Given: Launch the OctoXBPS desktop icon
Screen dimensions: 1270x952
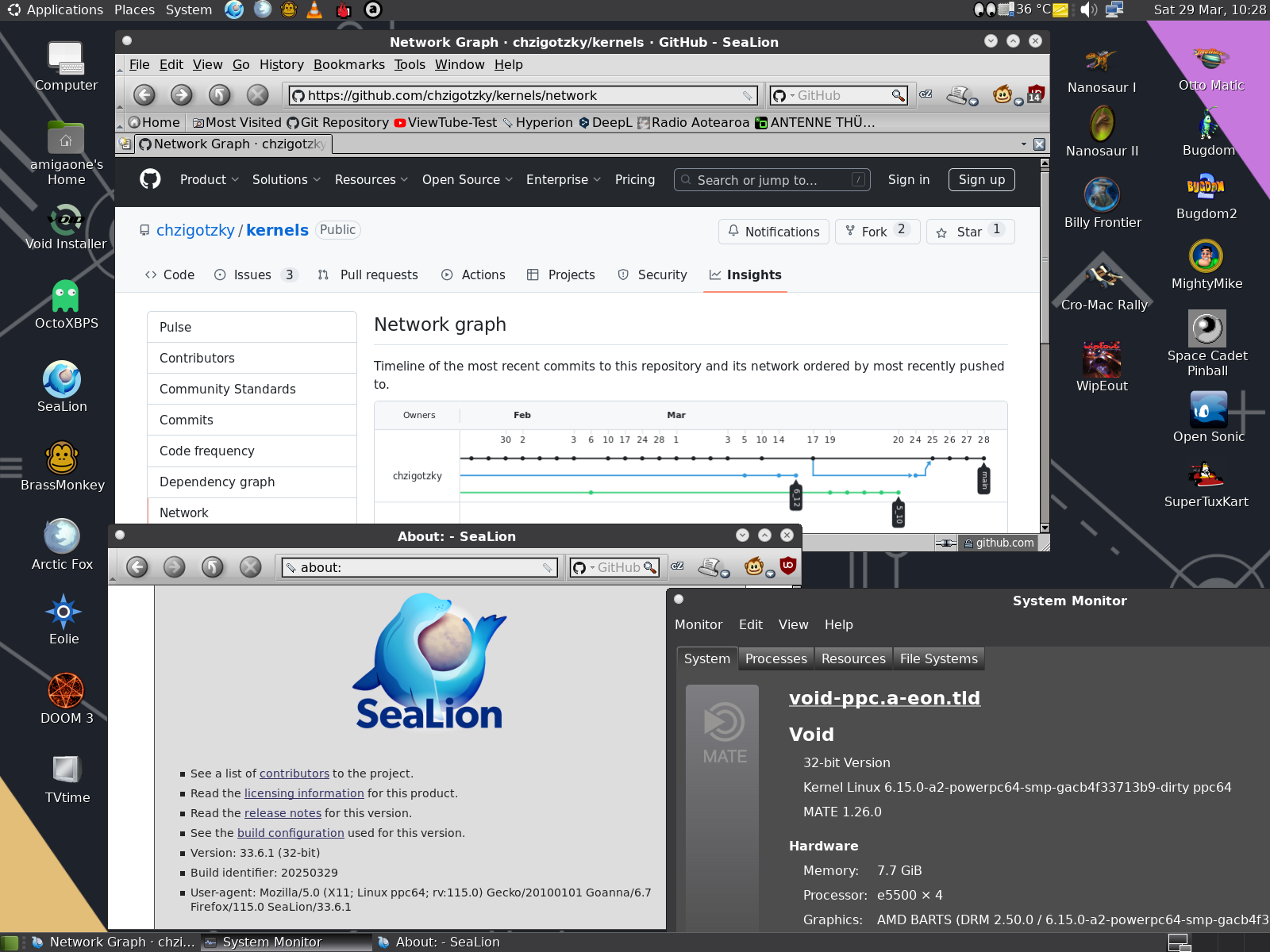Looking at the screenshot, I should (66, 304).
